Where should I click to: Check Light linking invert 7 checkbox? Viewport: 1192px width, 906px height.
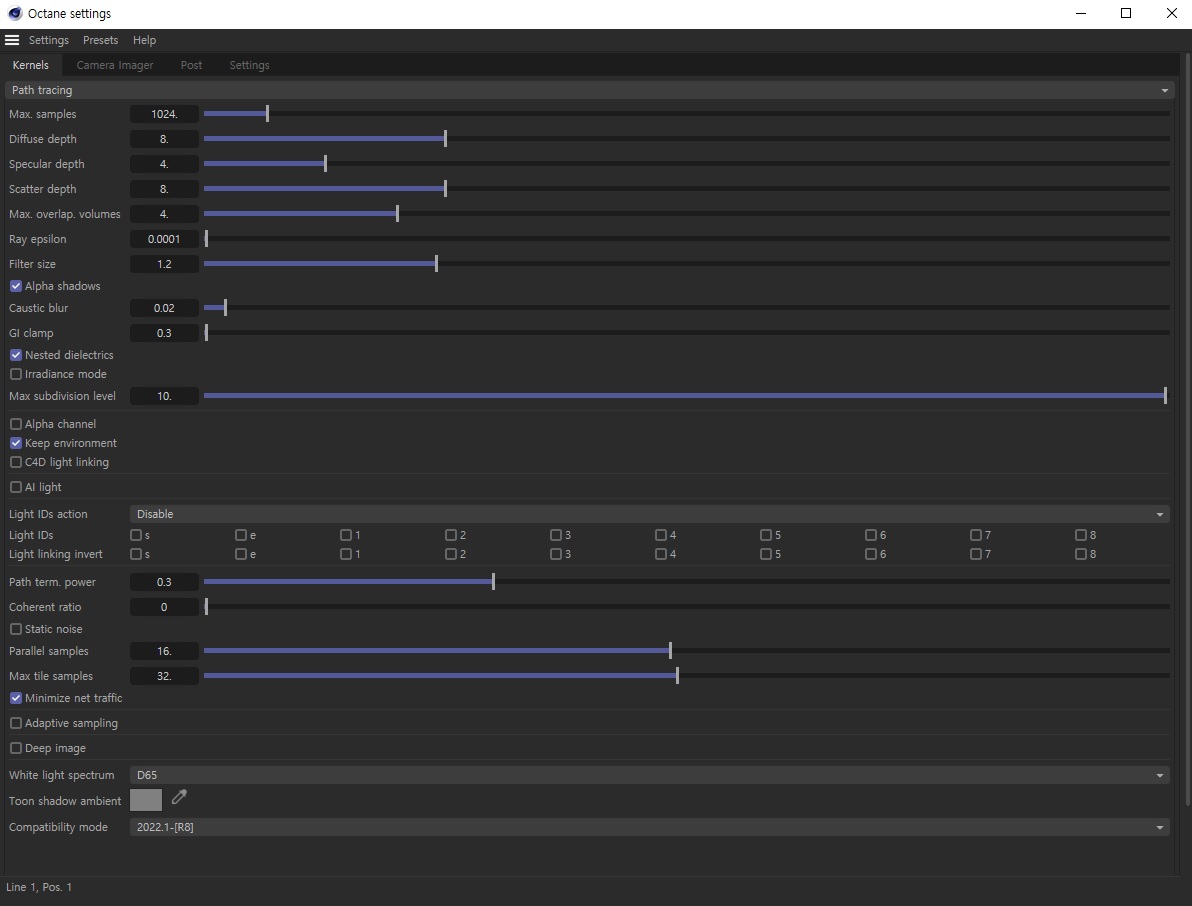tap(975, 554)
